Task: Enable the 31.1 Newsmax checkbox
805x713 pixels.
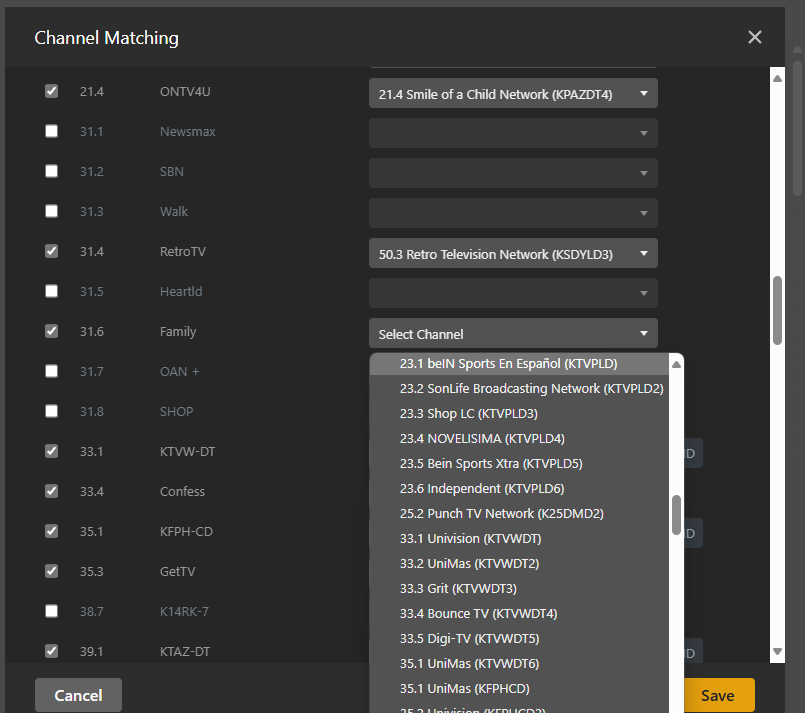Action: pos(51,131)
